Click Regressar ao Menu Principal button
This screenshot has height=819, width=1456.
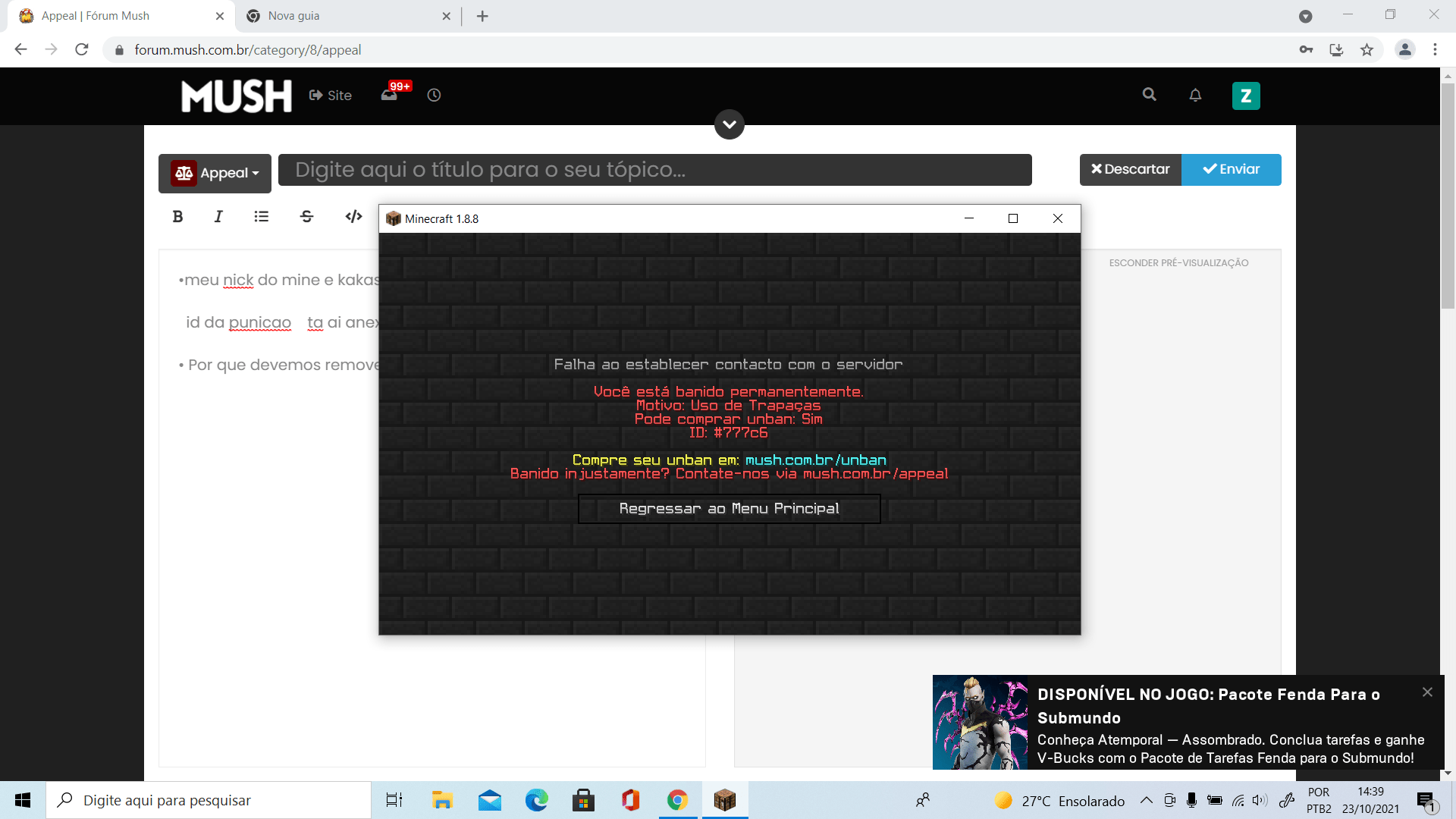[x=730, y=509]
